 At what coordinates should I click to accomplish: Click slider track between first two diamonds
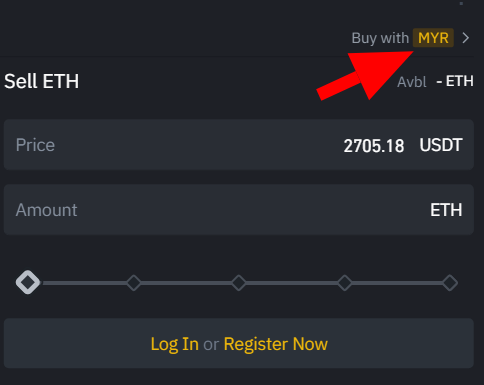(84, 283)
